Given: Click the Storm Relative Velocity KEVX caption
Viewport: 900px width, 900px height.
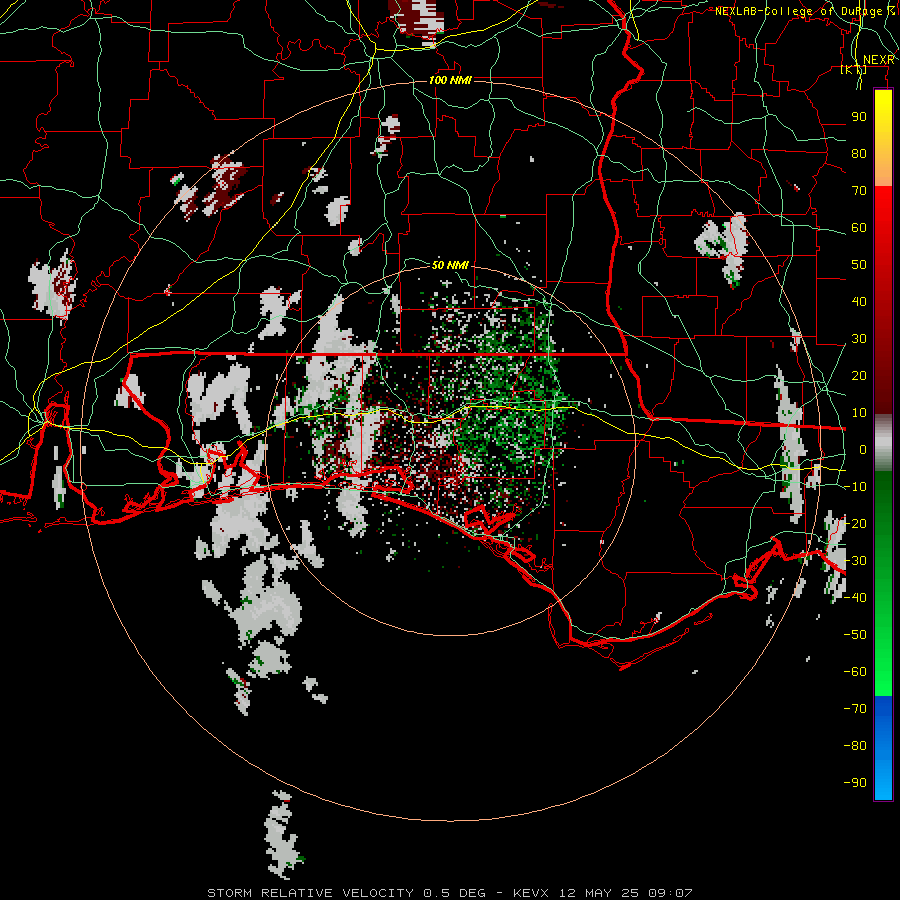Looking at the screenshot, I should point(449,893).
